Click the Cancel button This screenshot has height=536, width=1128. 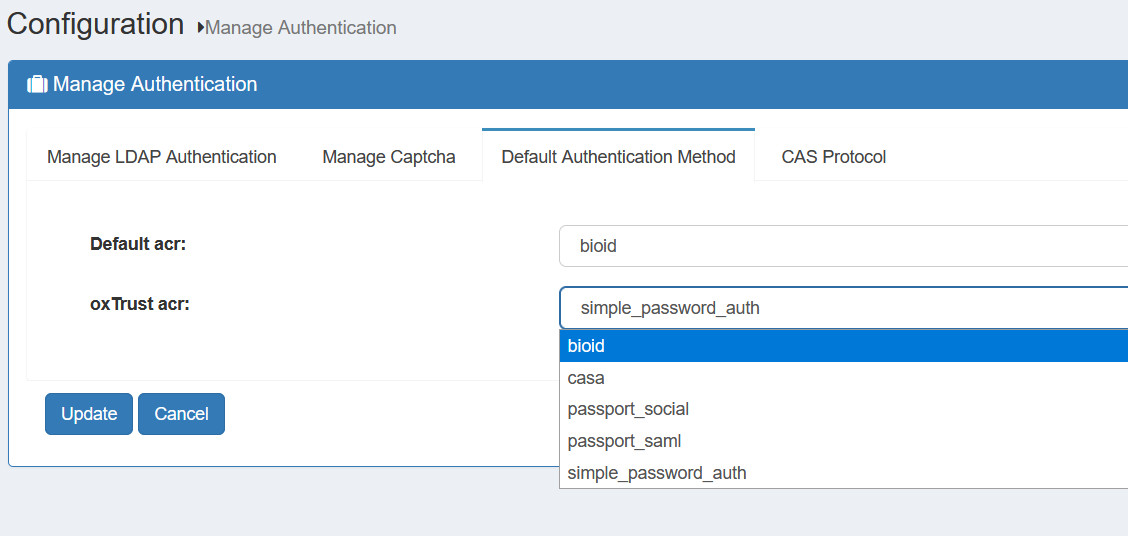[x=181, y=414]
